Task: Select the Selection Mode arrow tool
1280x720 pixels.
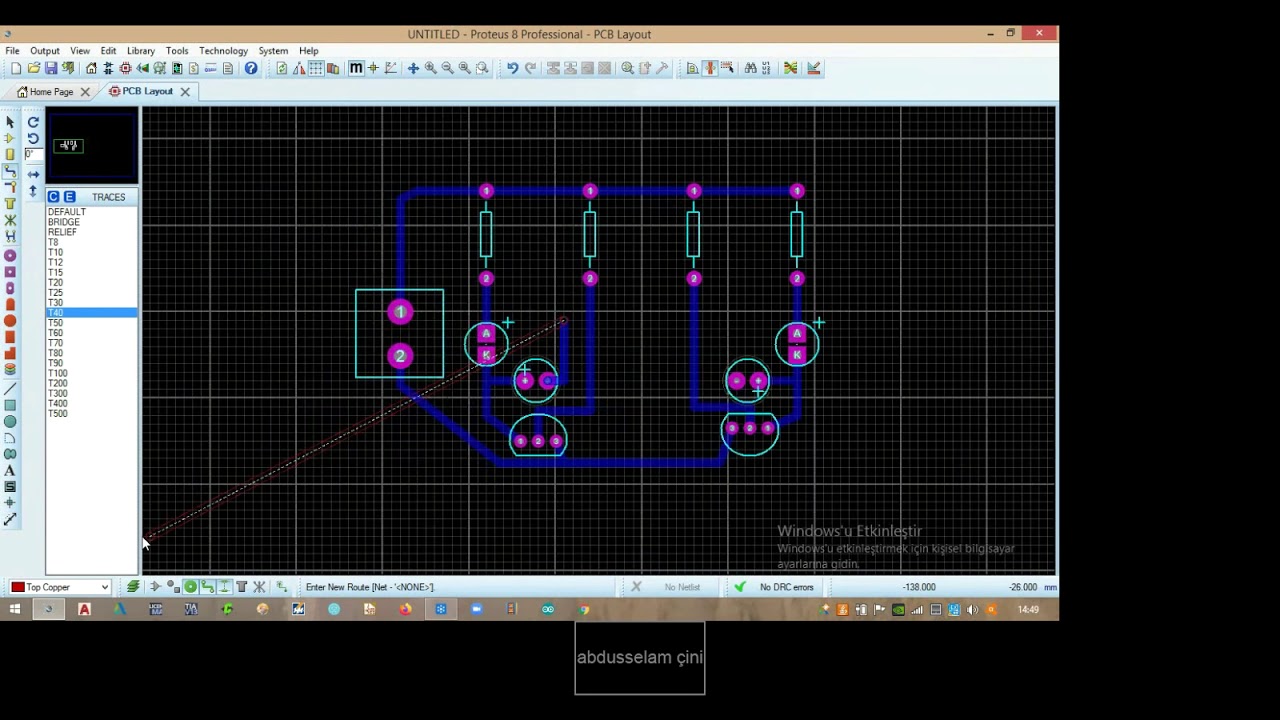Action: click(10, 122)
